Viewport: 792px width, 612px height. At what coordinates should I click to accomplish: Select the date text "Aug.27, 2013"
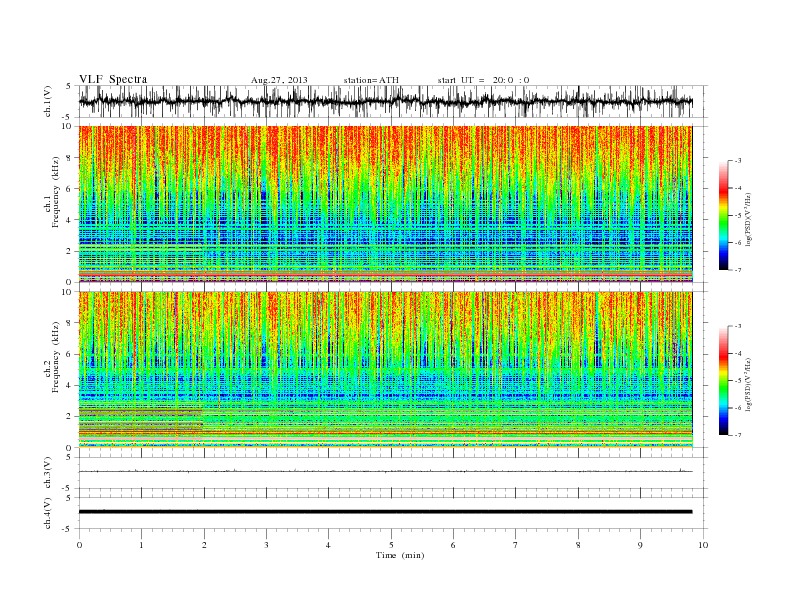279,80
